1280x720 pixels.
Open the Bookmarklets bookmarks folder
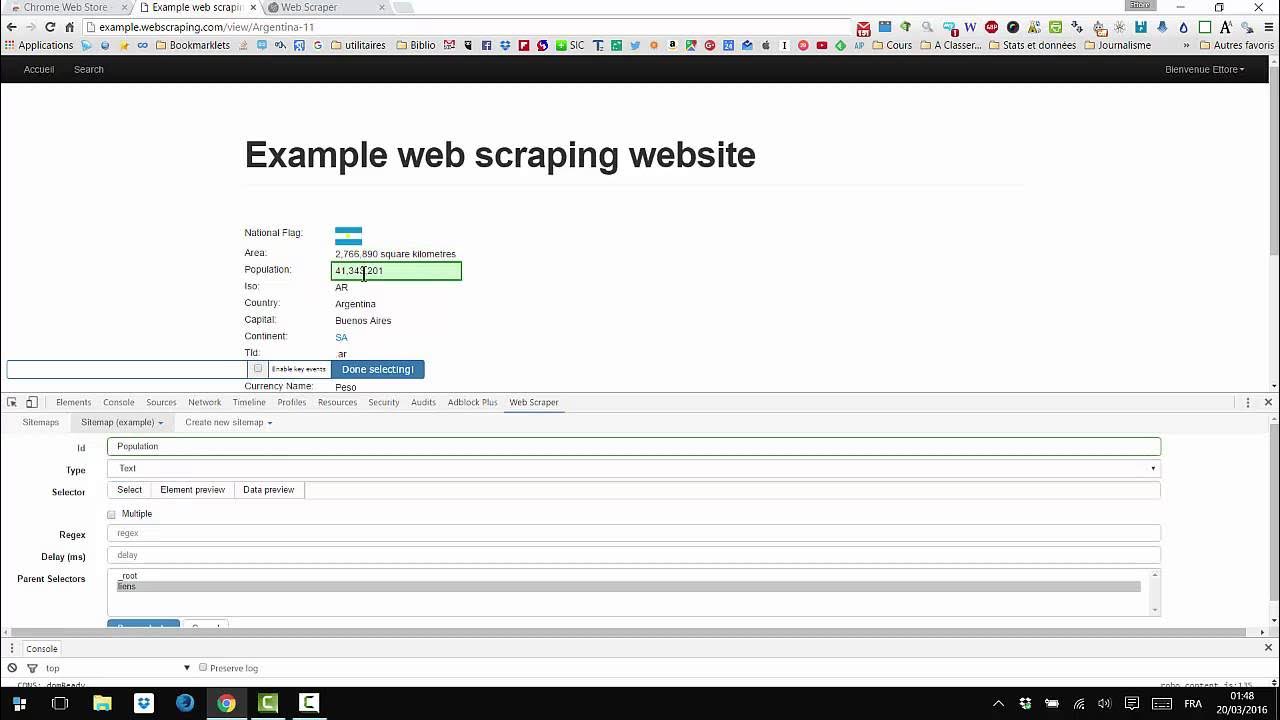191,45
